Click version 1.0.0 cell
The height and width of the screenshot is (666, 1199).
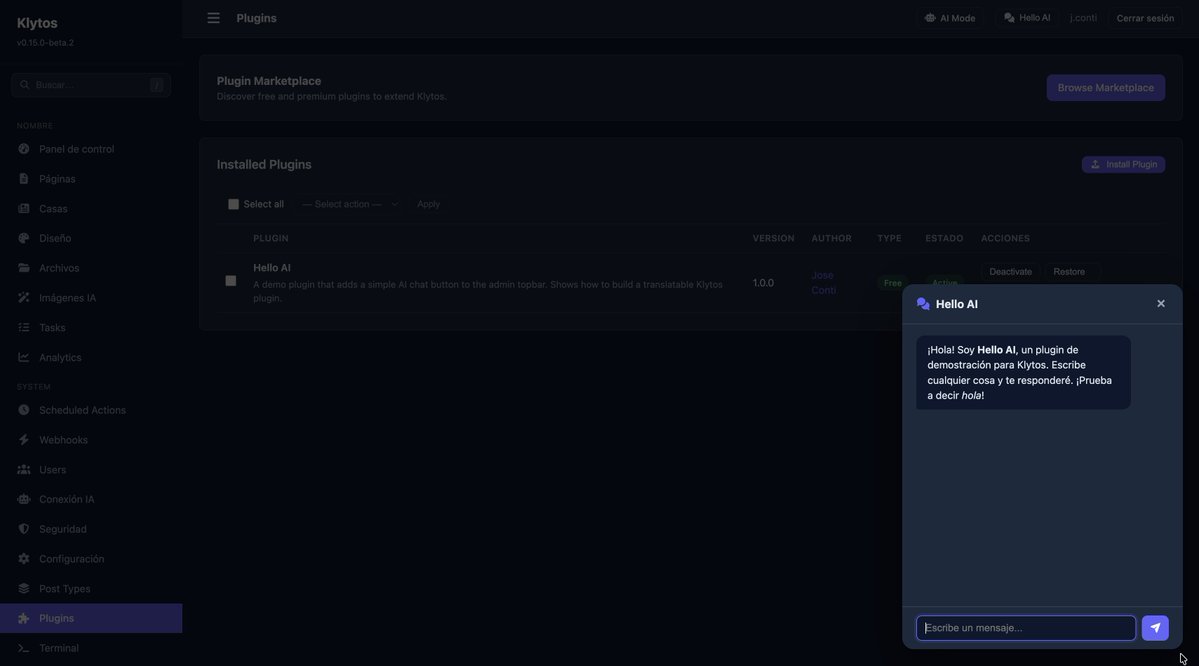point(763,283)
